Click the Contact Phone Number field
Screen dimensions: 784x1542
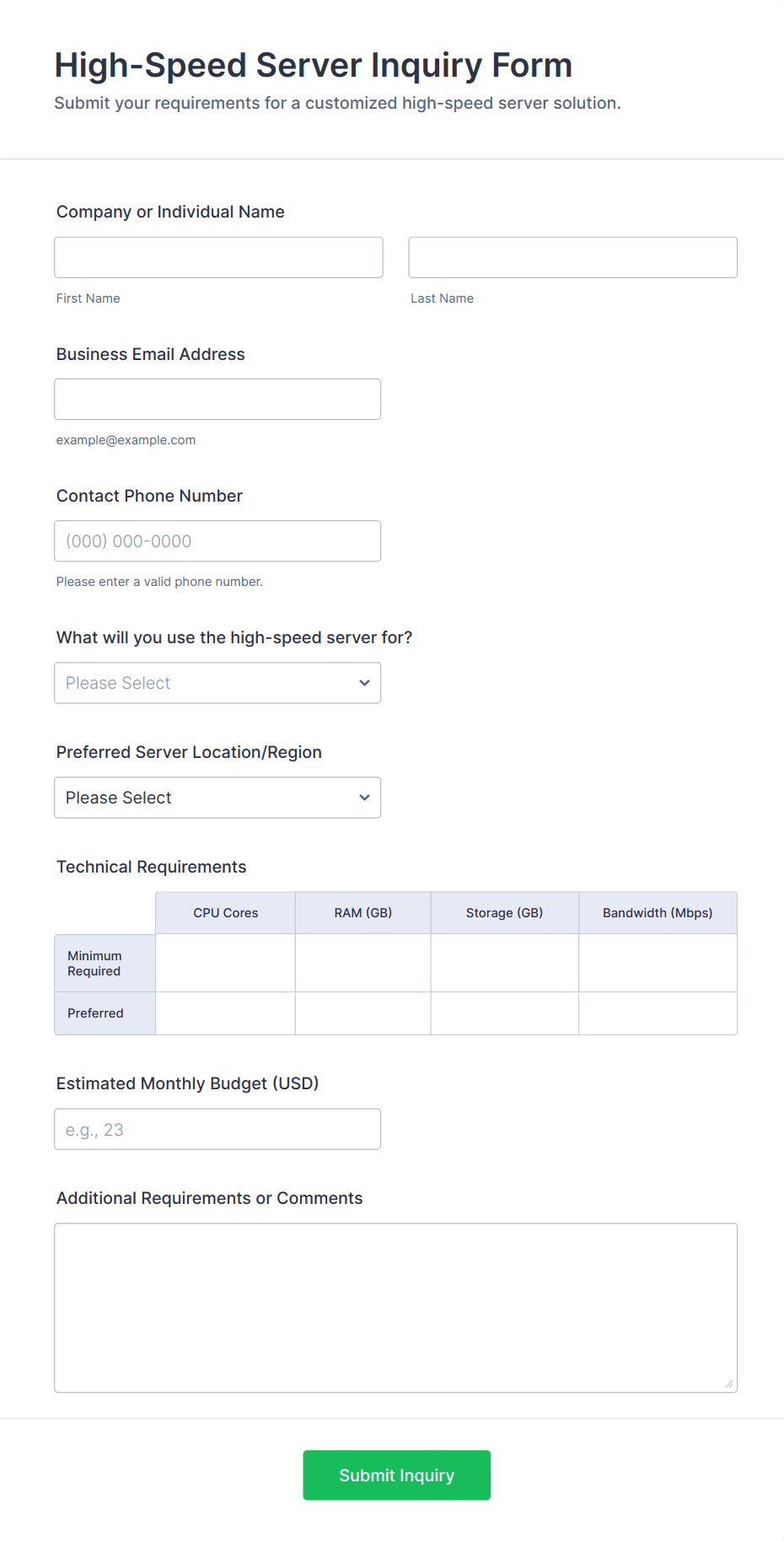click(x=217, y=540)
